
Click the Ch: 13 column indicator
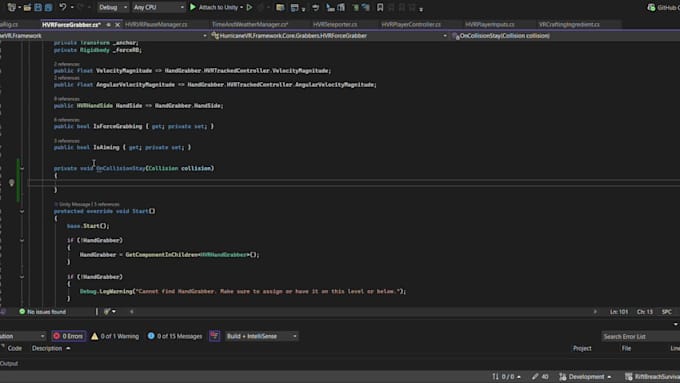tap(644, 312)
